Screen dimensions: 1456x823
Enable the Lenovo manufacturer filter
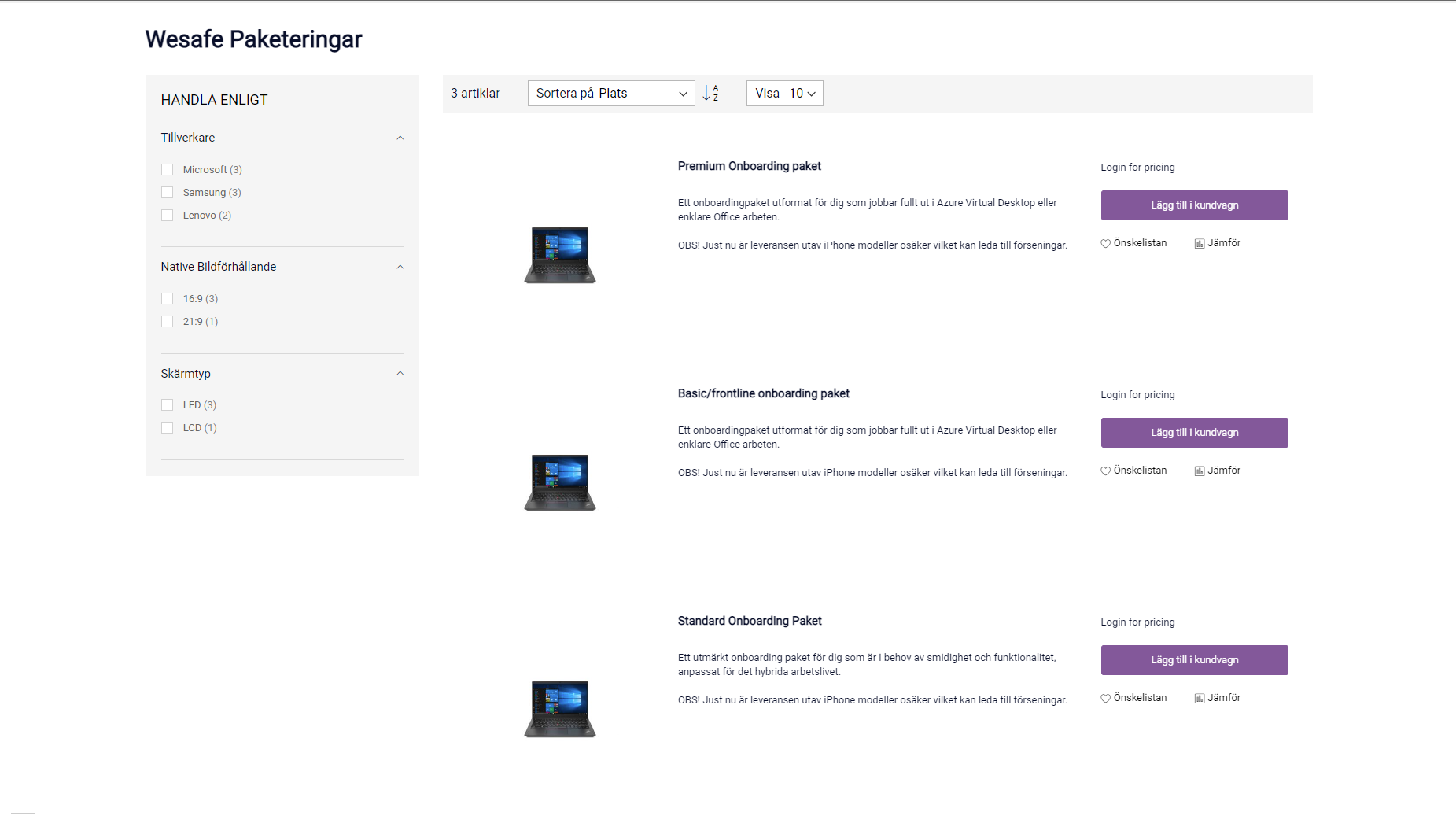167,216
